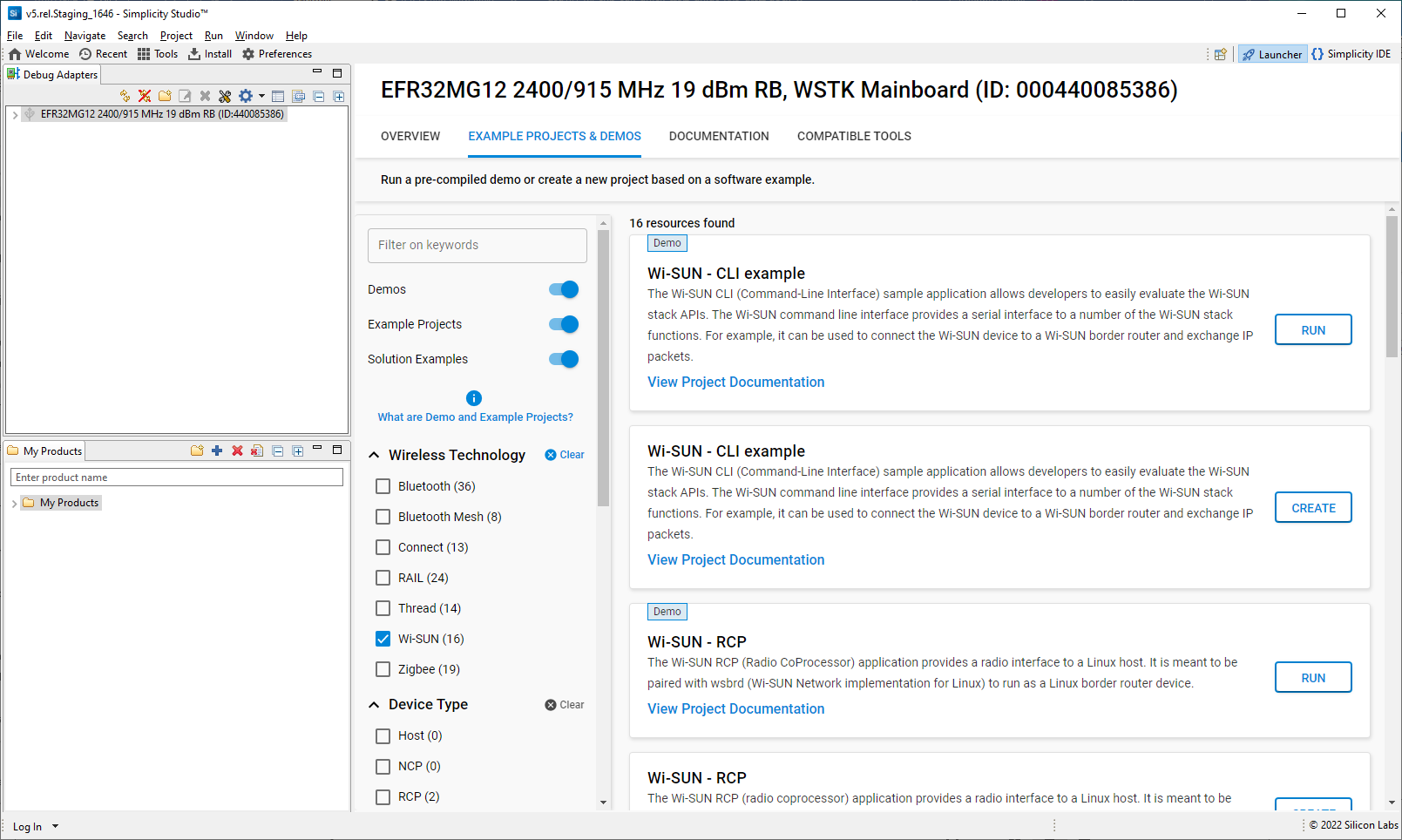Click the adapter preferences gear icon
Image resolution: width=1402 pixels, height=840 pixels.
245,96
